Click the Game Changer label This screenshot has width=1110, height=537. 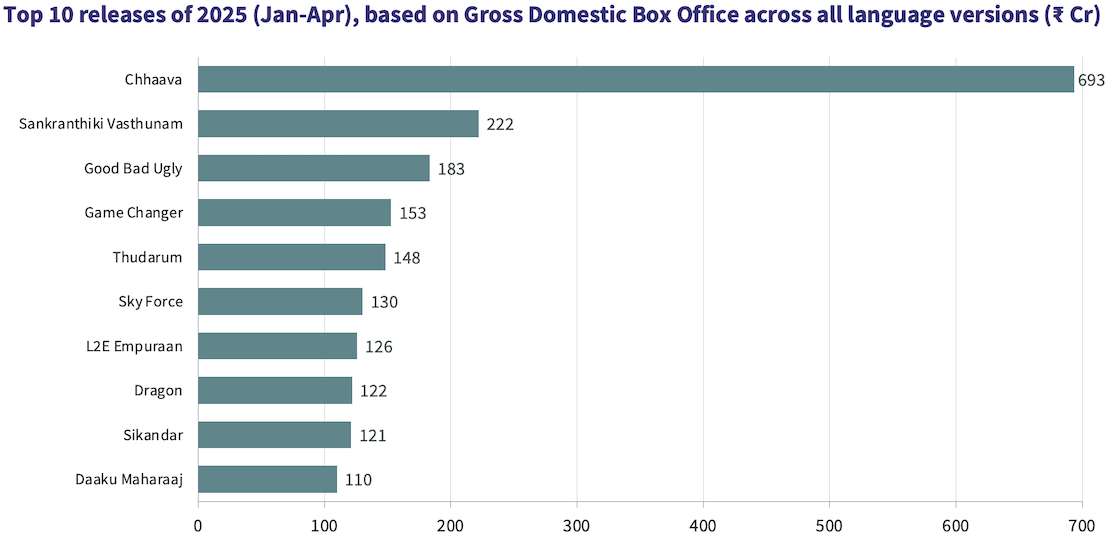coord(134,213)
